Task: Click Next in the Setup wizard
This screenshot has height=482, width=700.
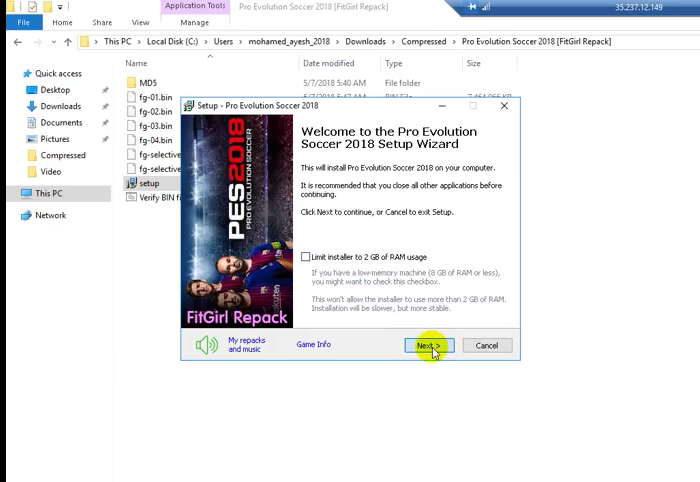Action: pyautogui.click(x=429, y=345)
